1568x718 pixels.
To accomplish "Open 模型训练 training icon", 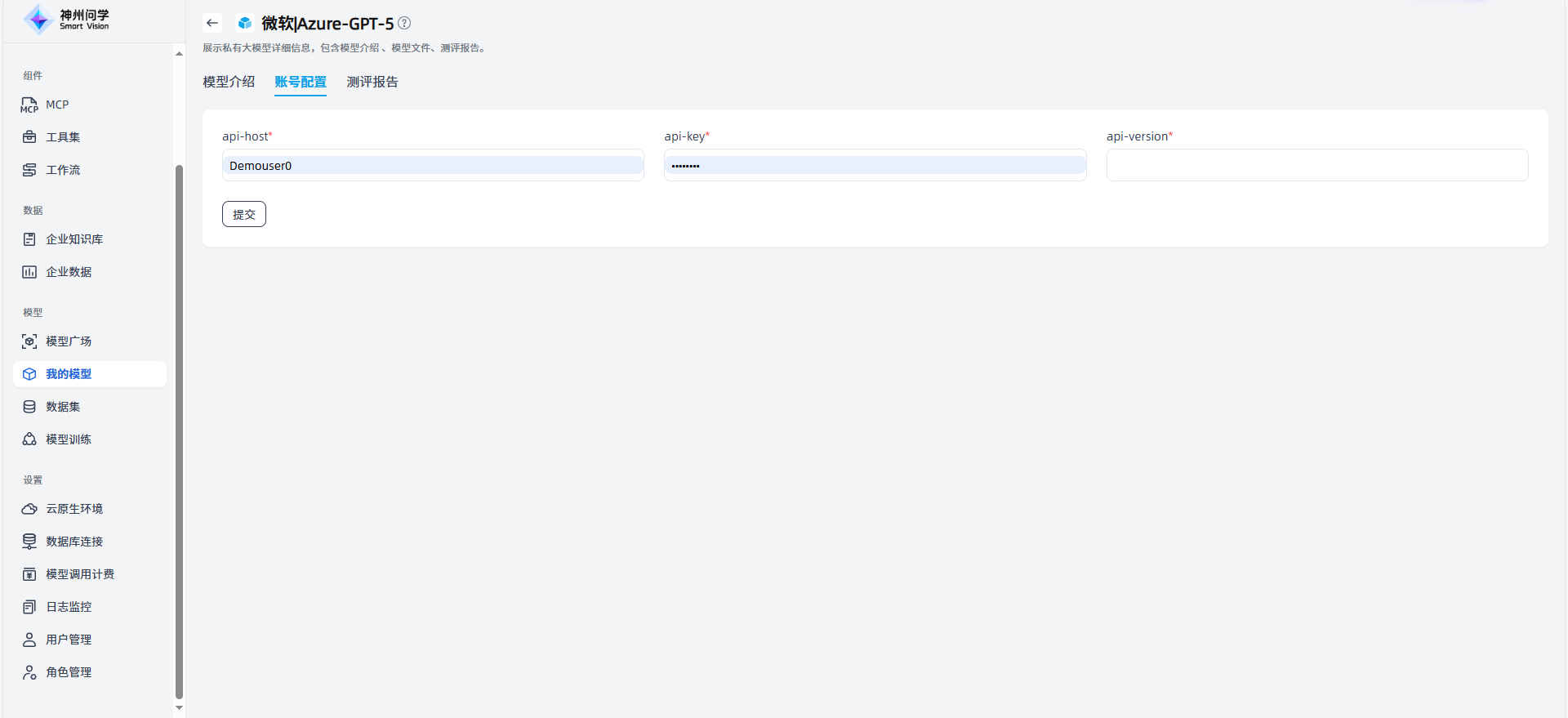I will [x=29, y=439].
